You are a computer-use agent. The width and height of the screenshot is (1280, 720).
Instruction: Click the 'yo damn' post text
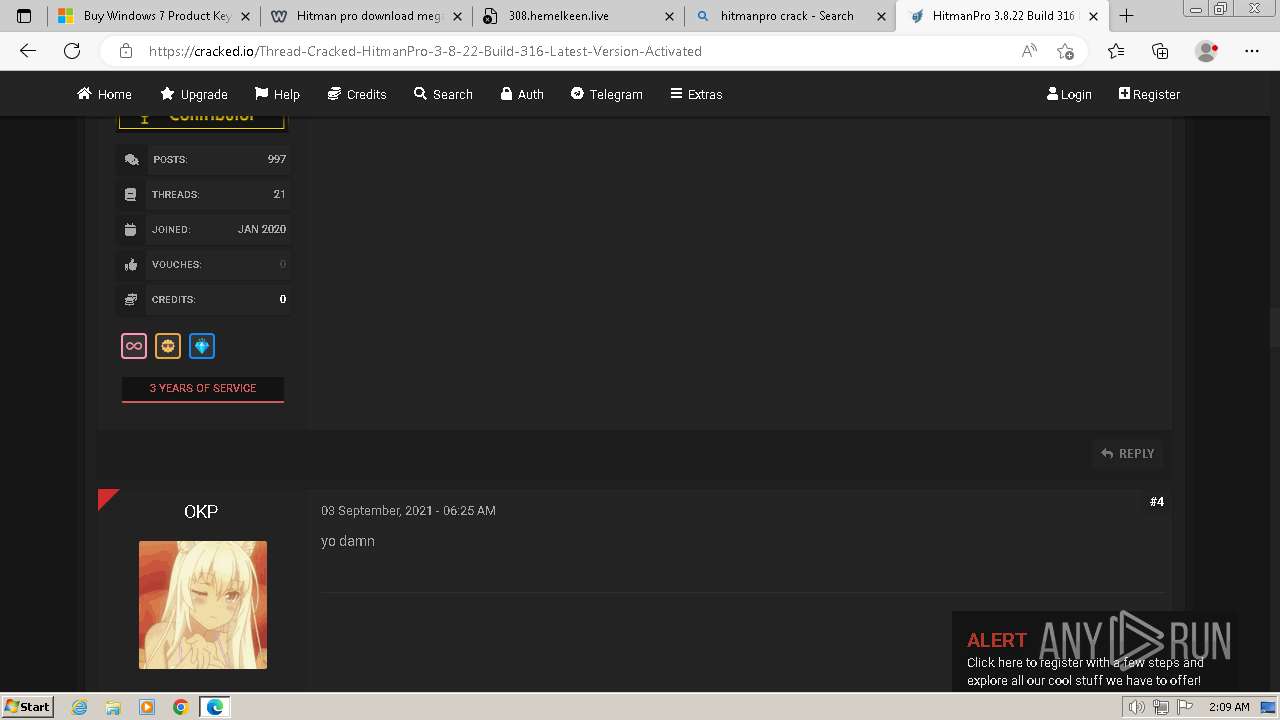pos(348,541)
